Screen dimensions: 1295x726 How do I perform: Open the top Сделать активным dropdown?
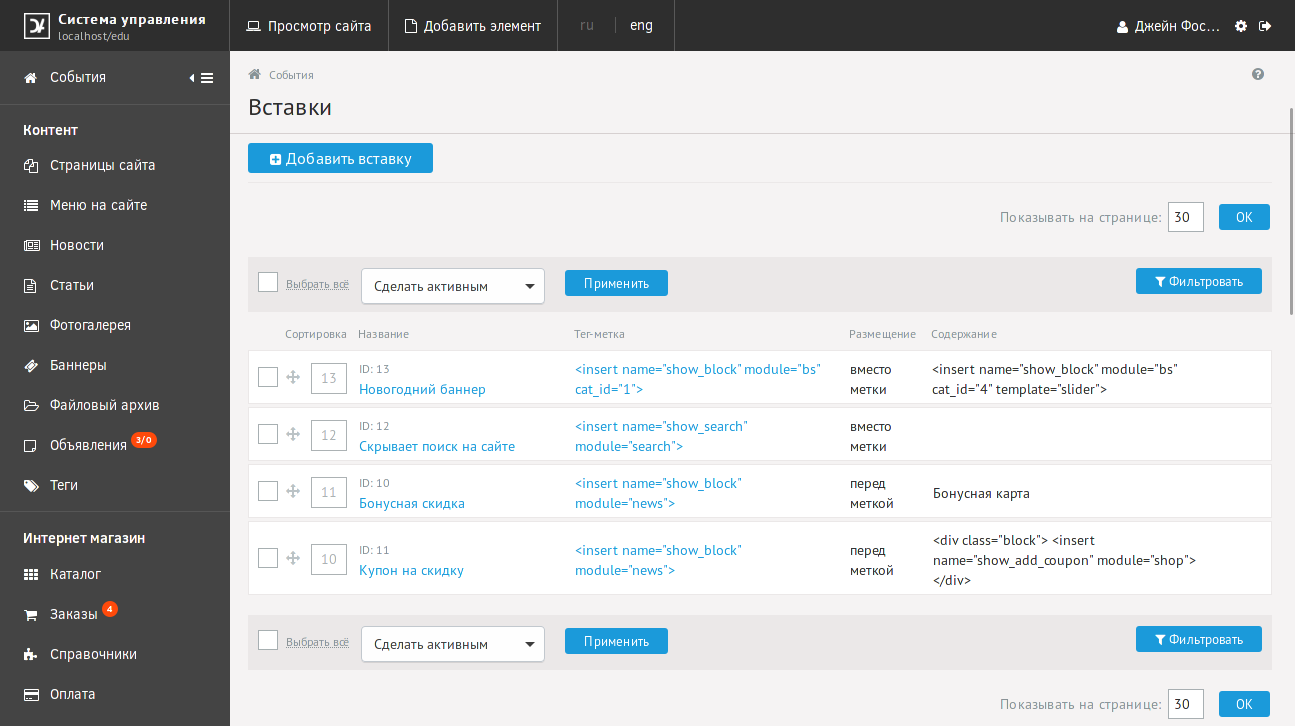click(x=453, y=286)
